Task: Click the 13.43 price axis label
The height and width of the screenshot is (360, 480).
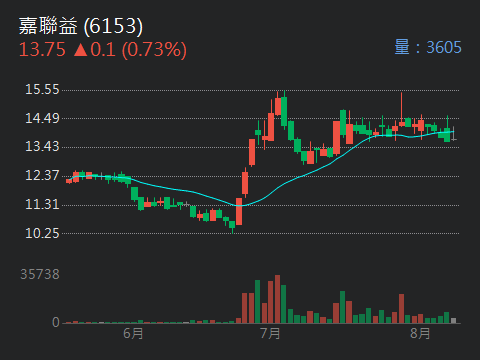Action: point(42,146)
